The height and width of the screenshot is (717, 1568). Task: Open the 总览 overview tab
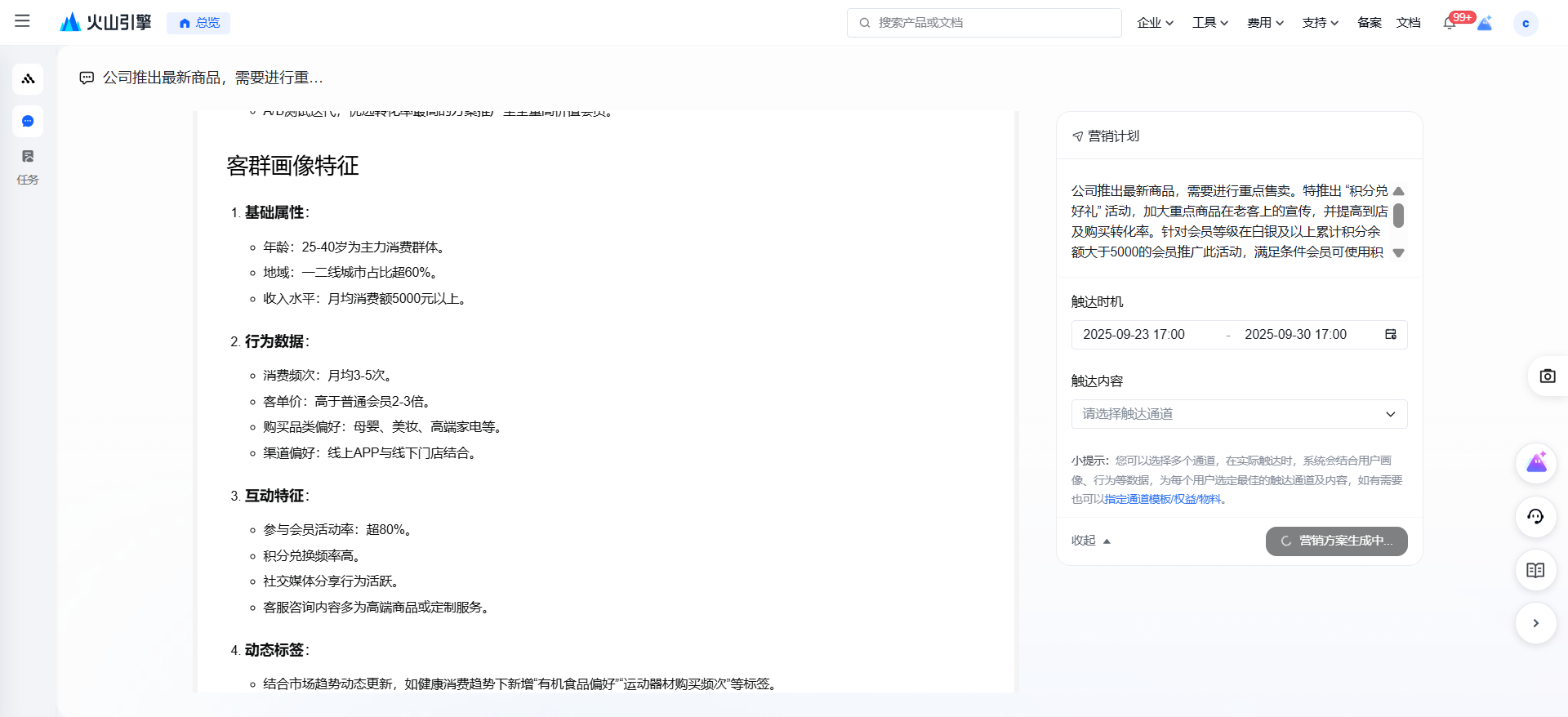point(198,23)
